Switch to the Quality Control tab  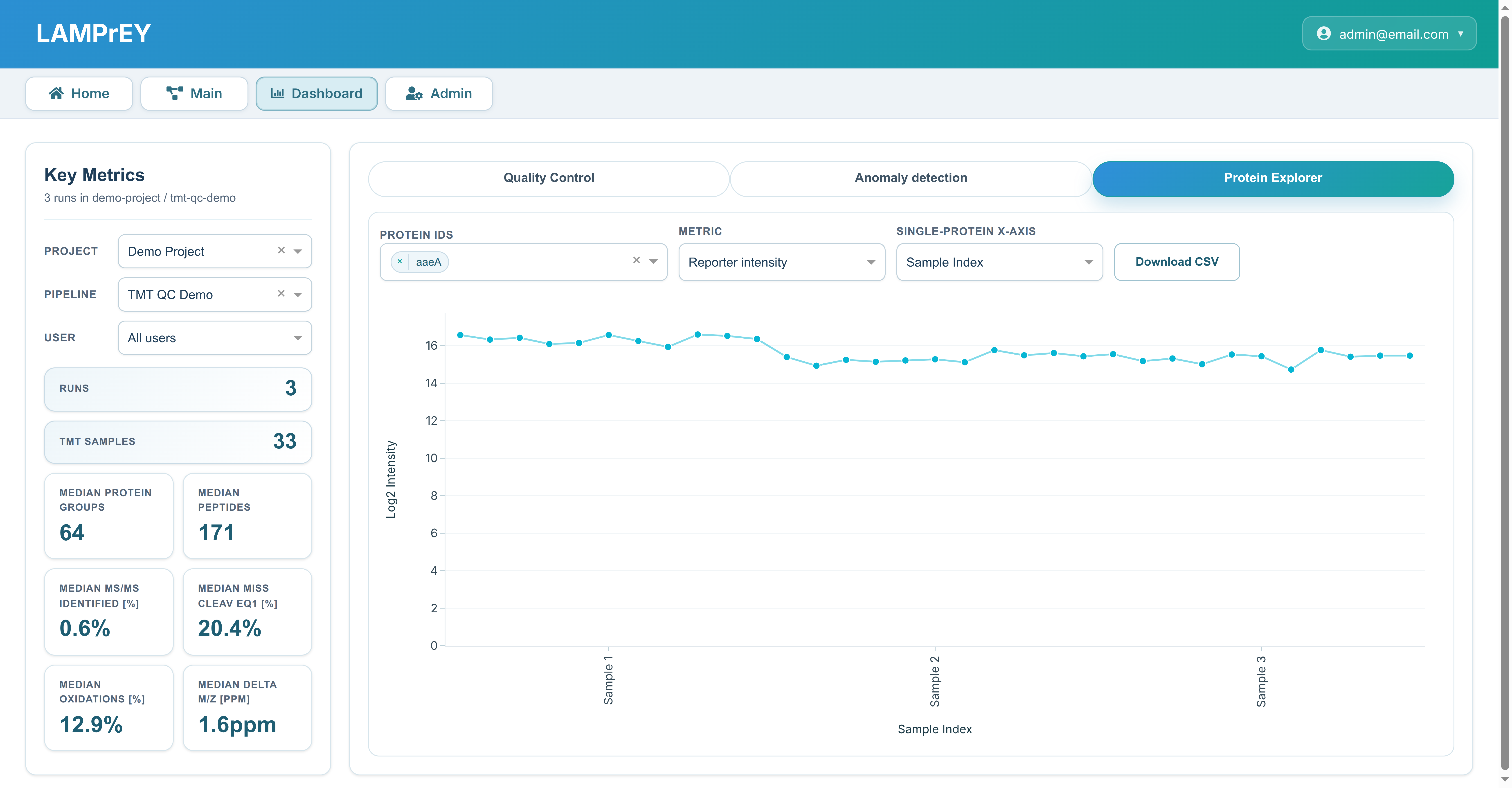pyautogui.click(x=548, y=178)
